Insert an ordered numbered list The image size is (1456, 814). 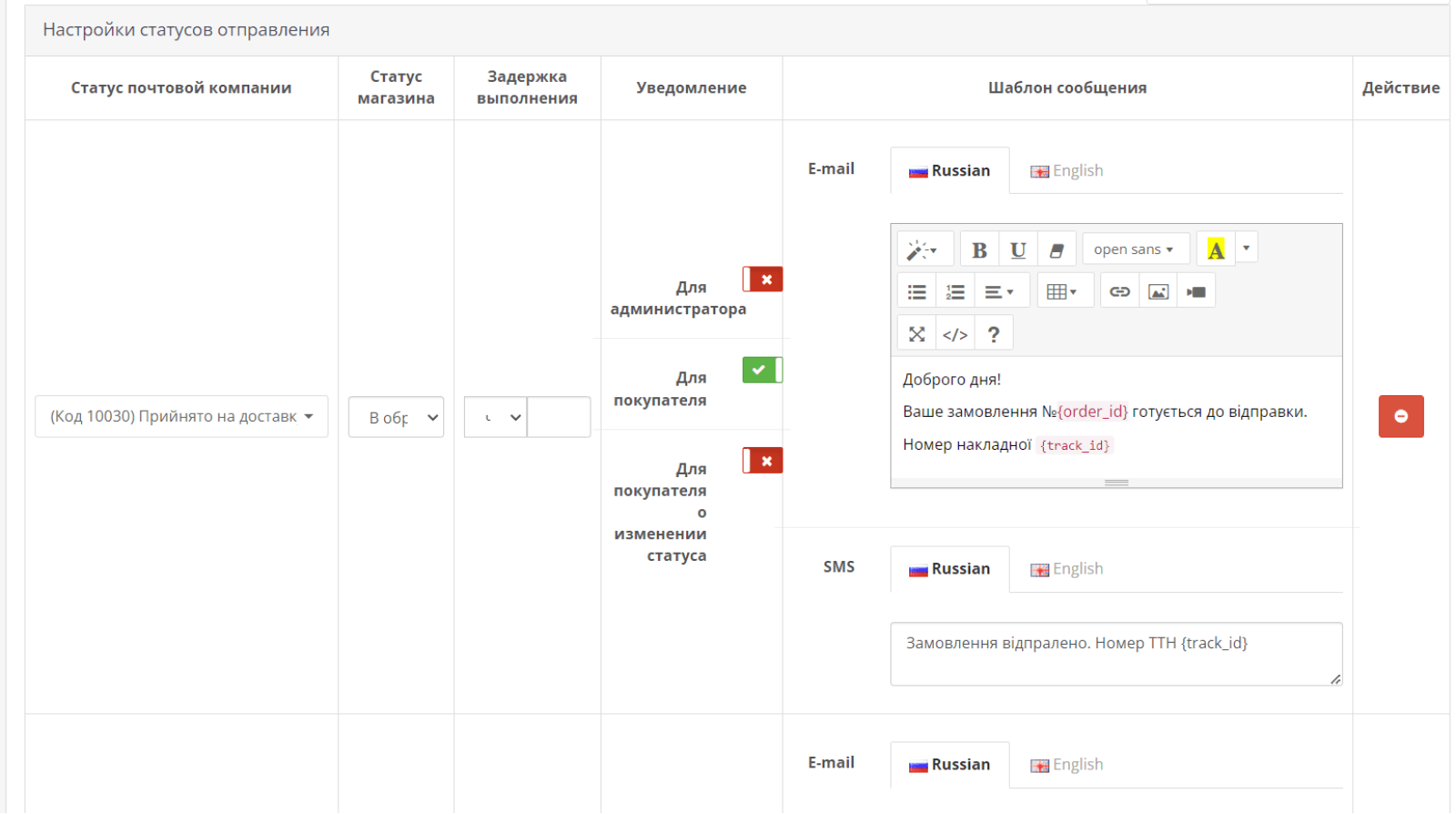click(955, 291)
